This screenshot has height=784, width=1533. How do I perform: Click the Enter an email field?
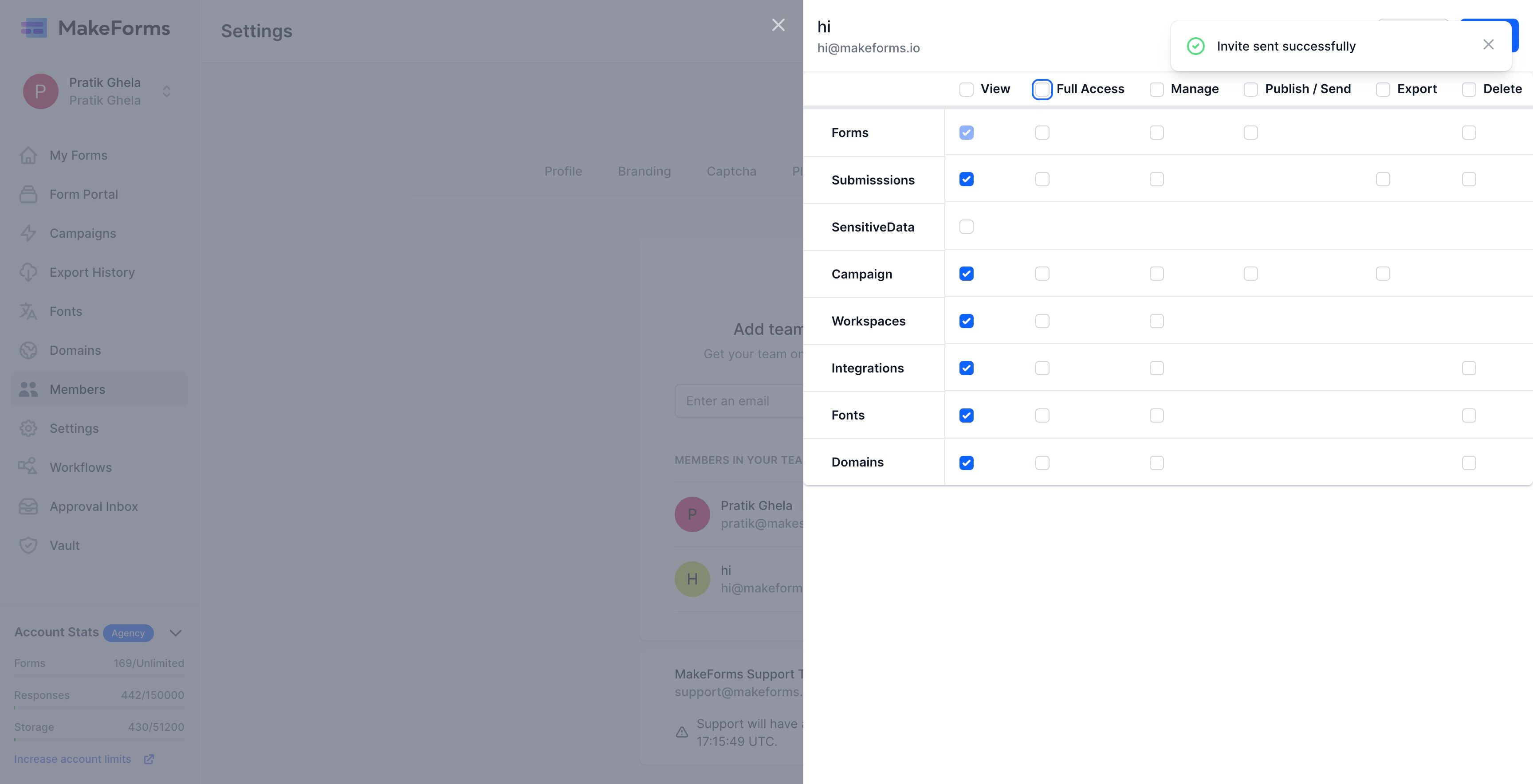(x=739, y=401)
